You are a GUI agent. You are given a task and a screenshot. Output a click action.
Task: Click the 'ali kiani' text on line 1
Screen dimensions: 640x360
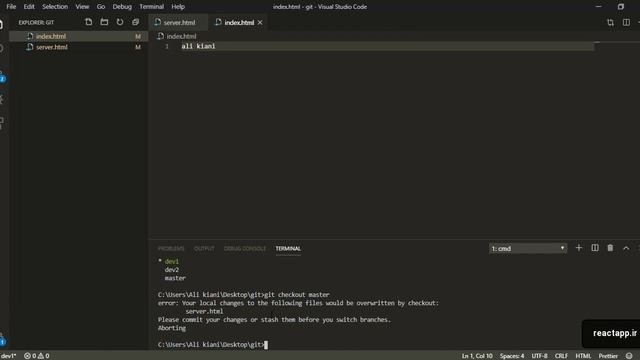coord(198,46)
